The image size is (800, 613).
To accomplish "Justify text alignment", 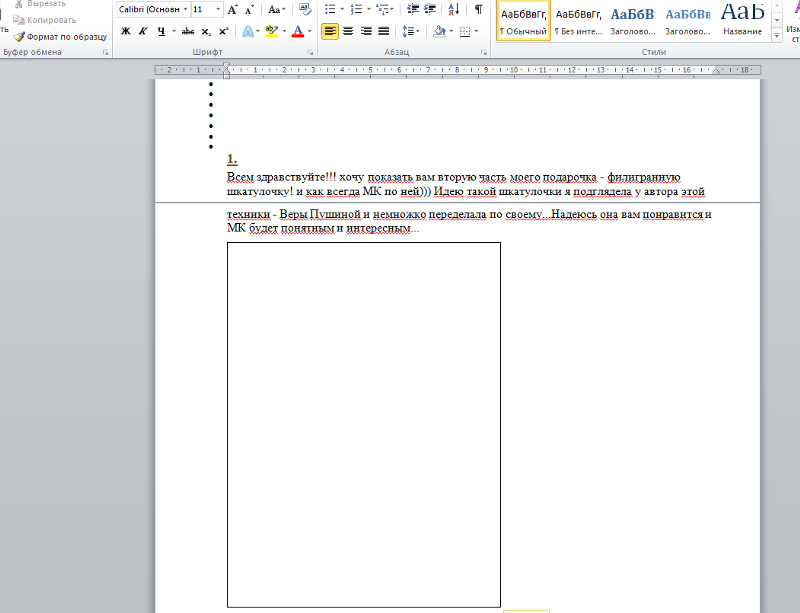I will tap(384, 31).
